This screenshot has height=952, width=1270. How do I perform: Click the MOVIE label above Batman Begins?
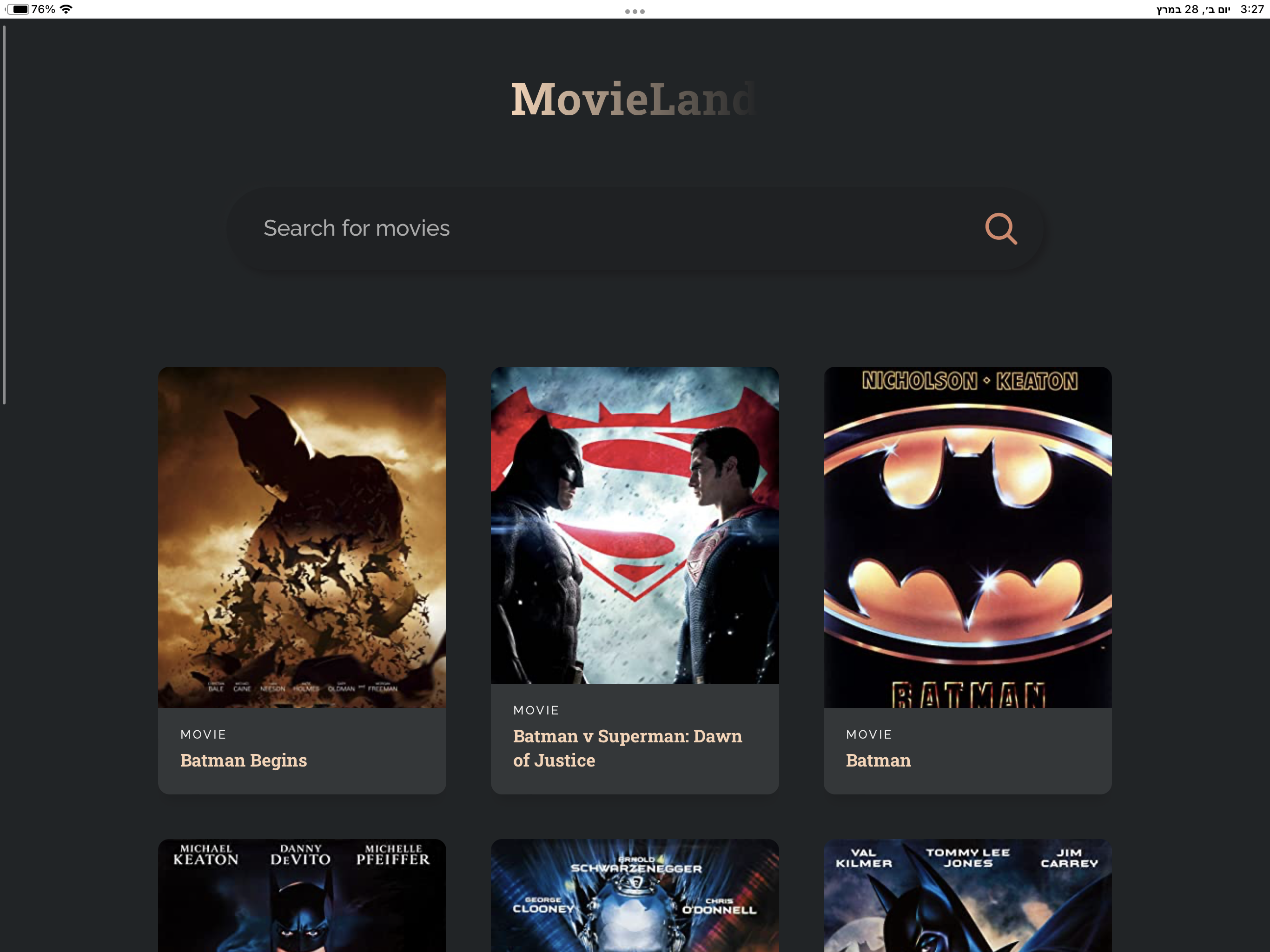(203, 734)
